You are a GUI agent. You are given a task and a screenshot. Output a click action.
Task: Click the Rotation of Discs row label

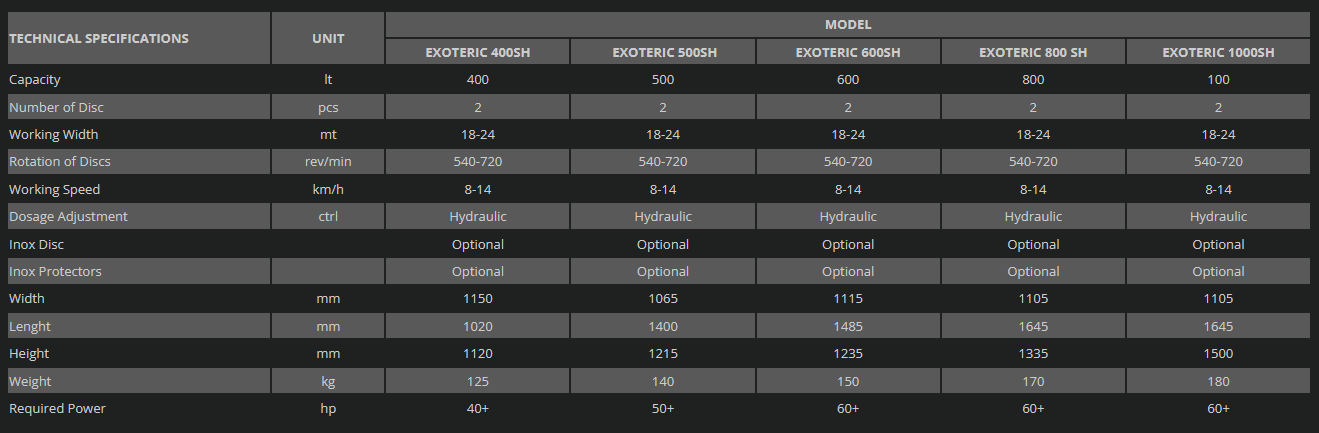60,162
